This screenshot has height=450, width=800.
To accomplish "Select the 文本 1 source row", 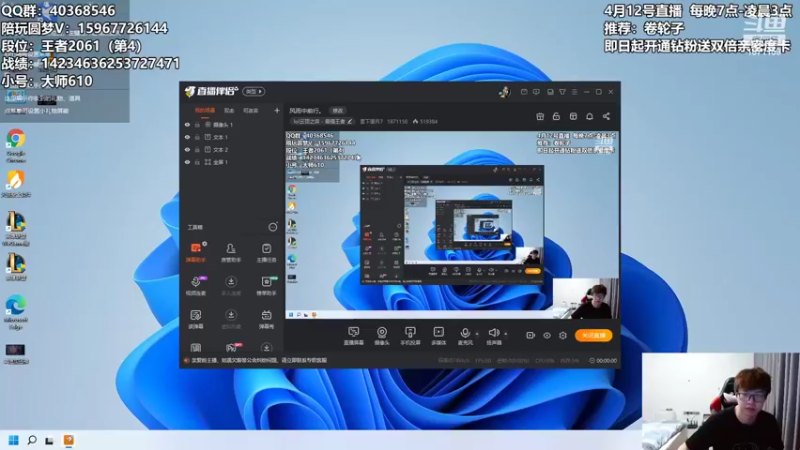I will tap(232, 137).
